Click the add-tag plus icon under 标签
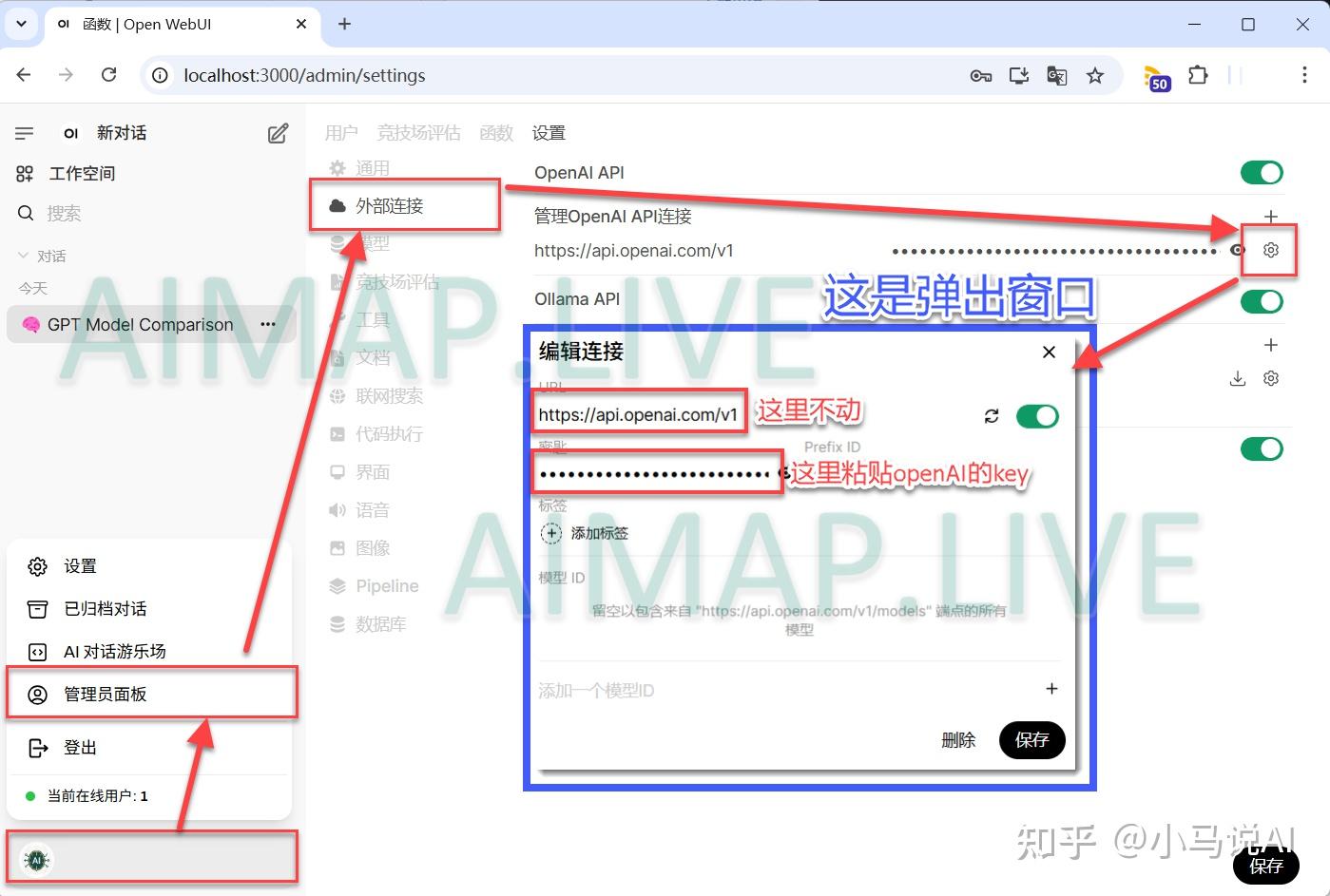This screenshot has height=896, width=1330. pos(551,533)
